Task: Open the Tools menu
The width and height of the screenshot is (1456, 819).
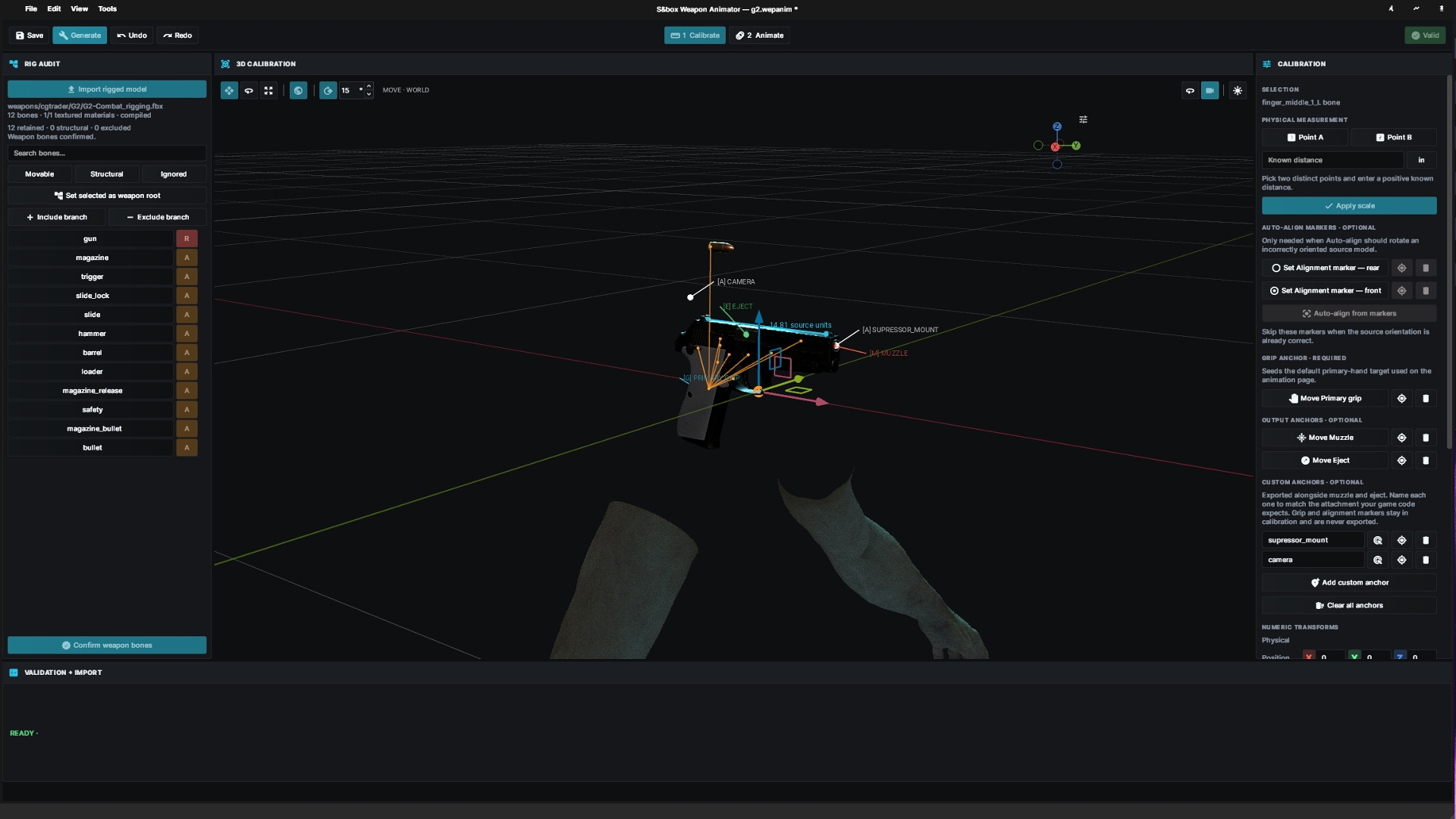Action: point(108,9)
